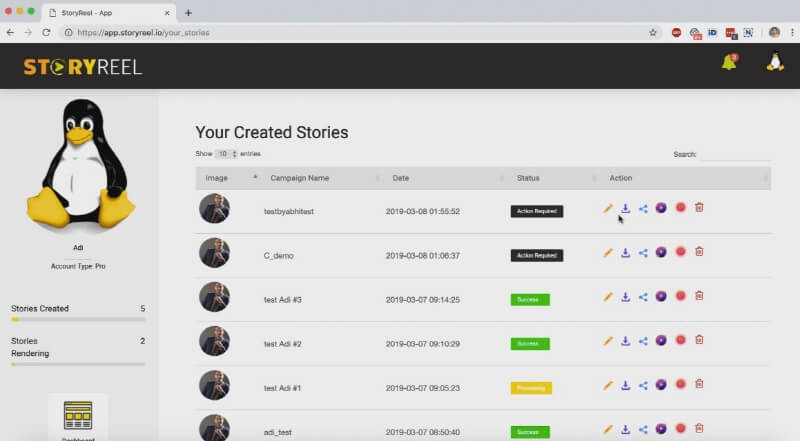Delete the C_demo story
Screen dimensions: 800x441
(699, 252)
